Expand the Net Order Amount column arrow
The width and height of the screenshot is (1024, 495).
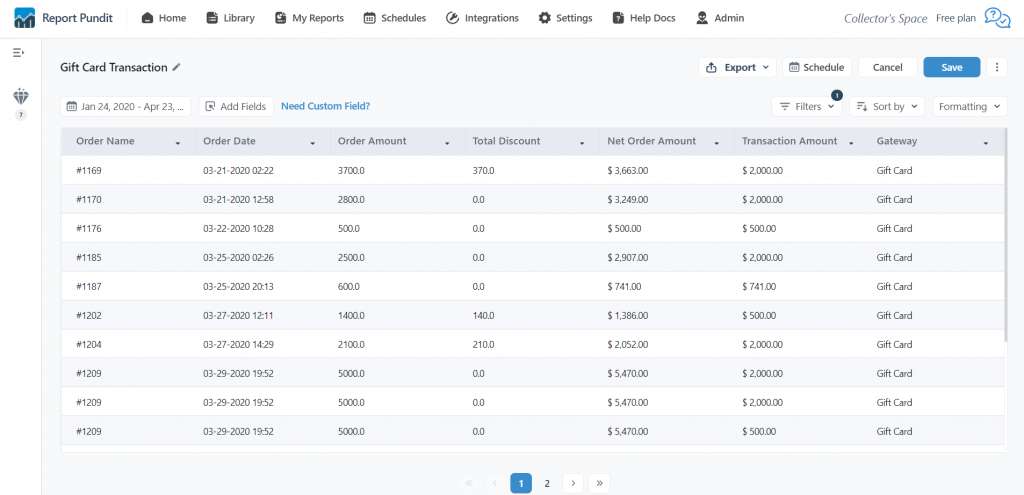[716, 142]
